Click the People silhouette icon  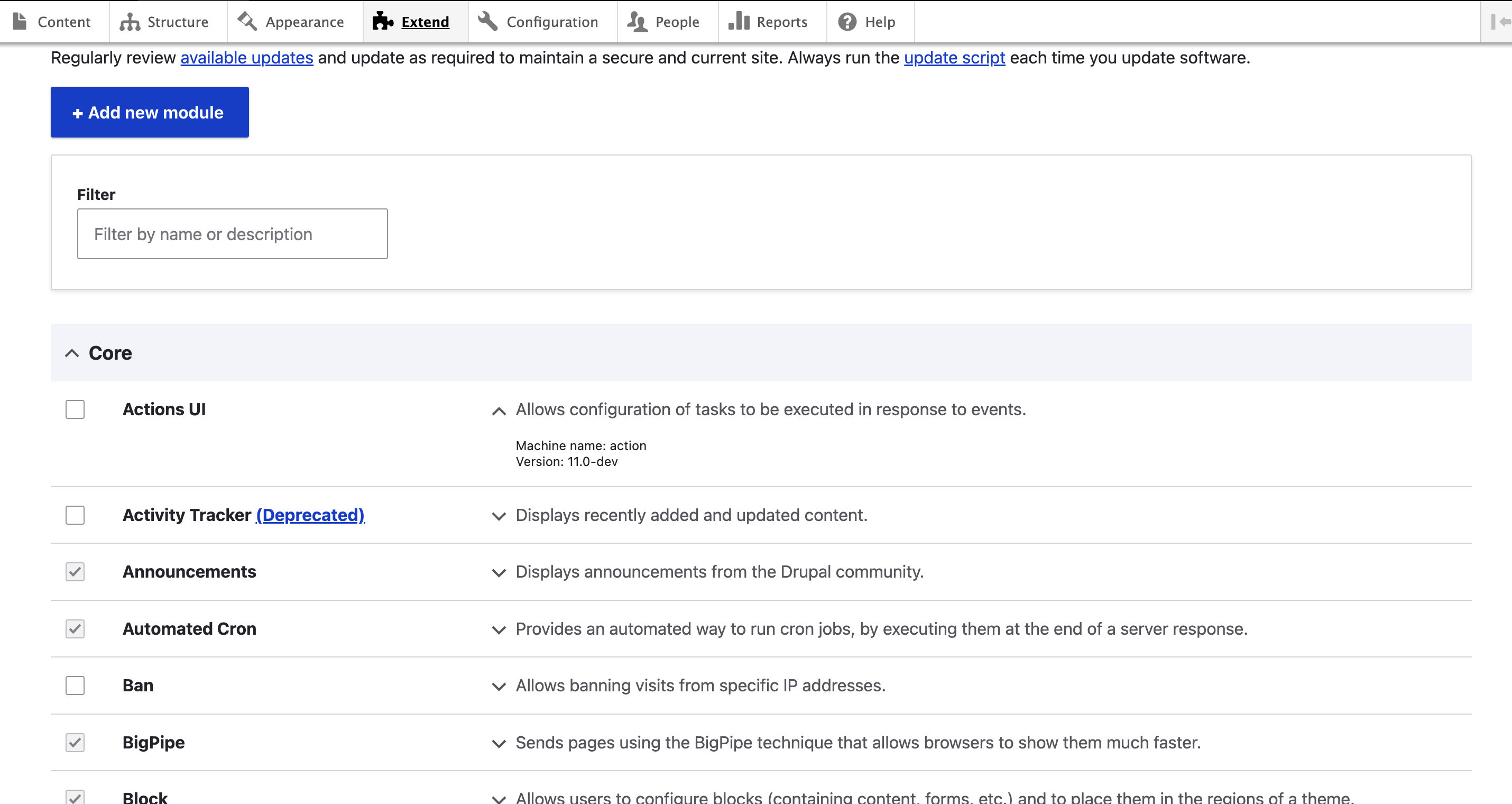[x=637, y=22]
